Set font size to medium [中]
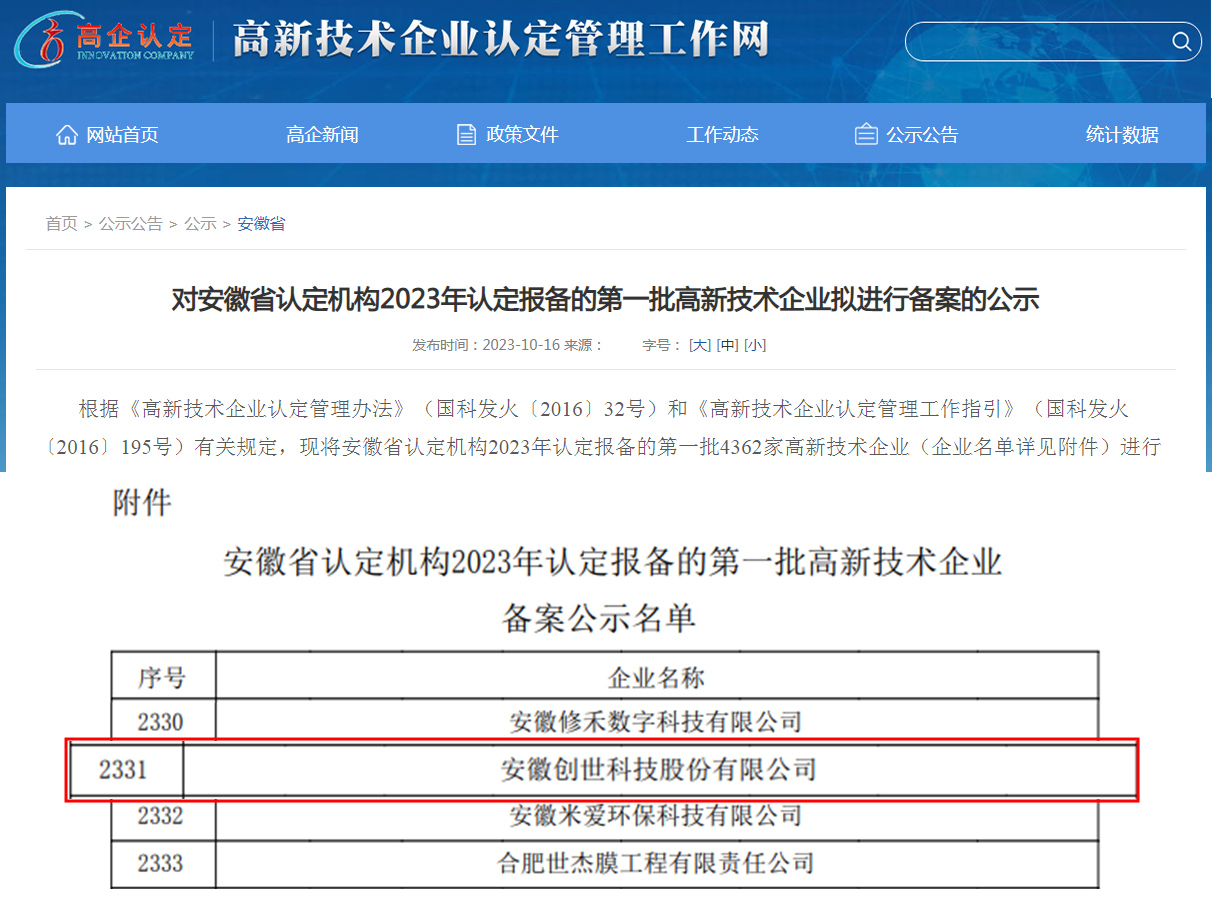This screenshot has width=1212, height=914. (727, 345)
